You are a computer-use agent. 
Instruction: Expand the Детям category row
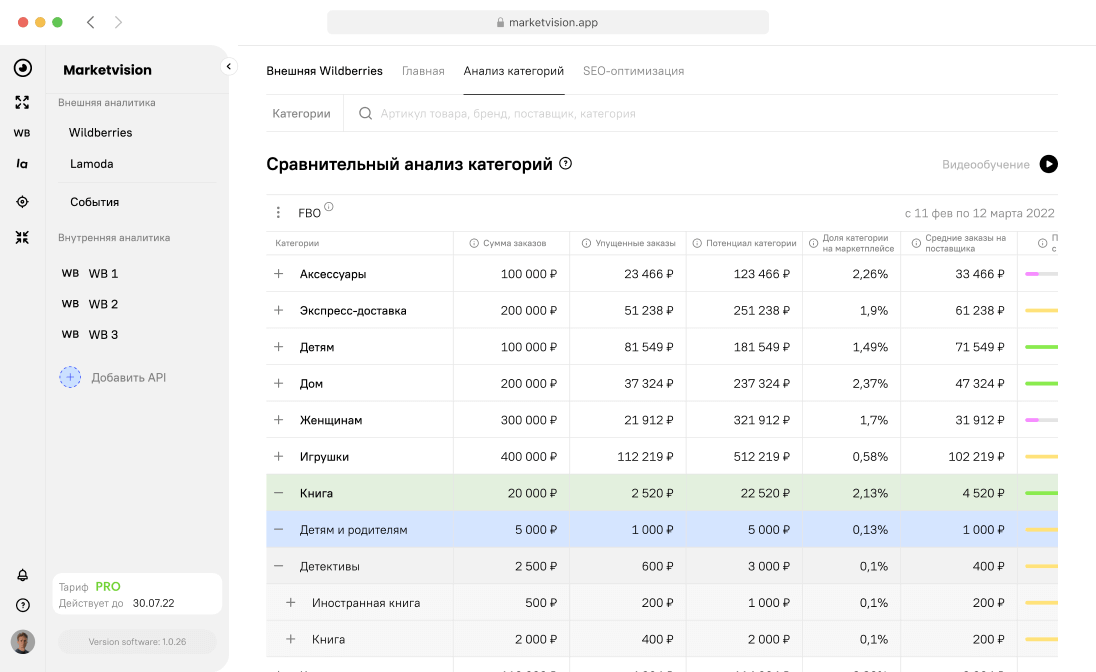coord(278,347)
